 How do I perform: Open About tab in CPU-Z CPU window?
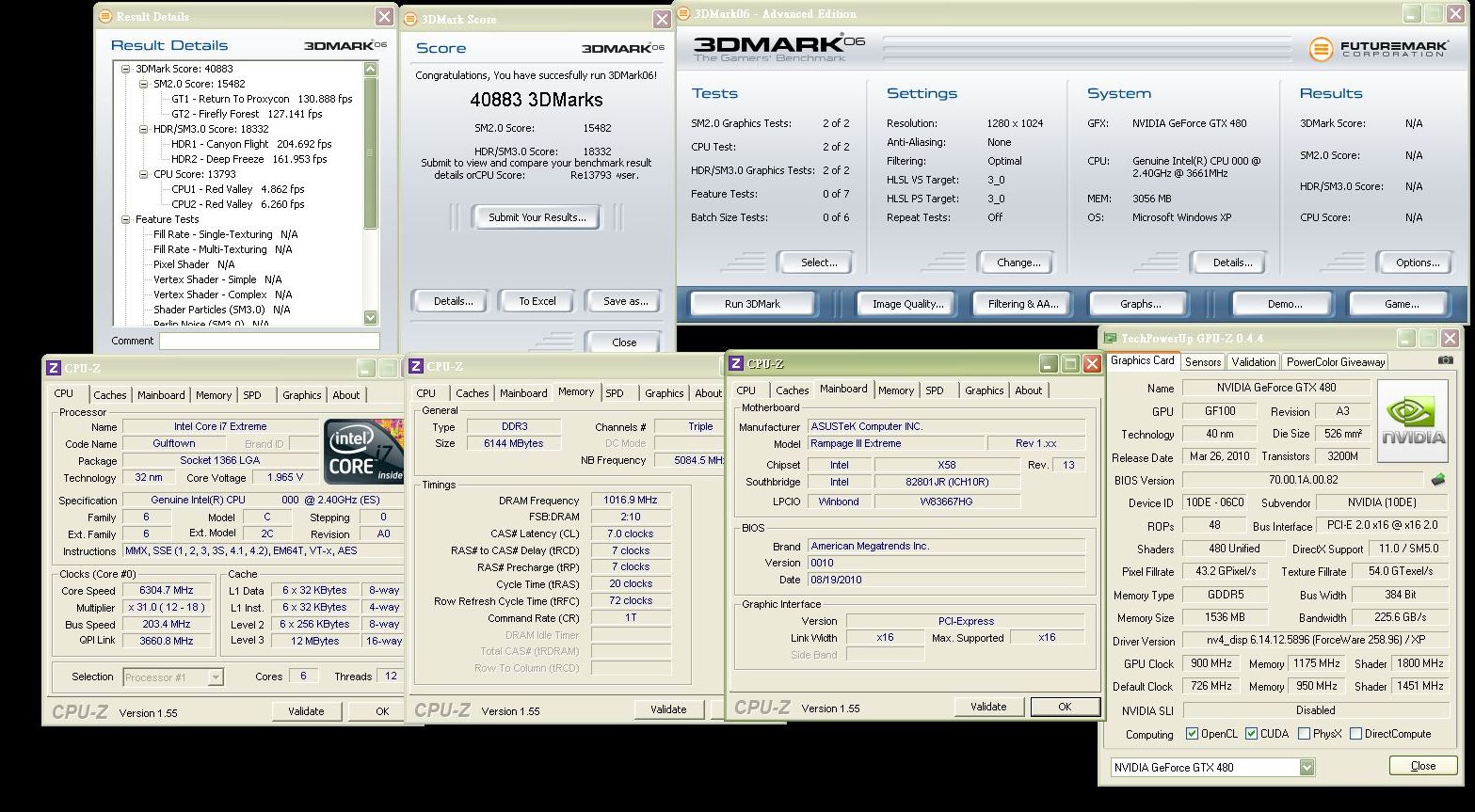346,395
